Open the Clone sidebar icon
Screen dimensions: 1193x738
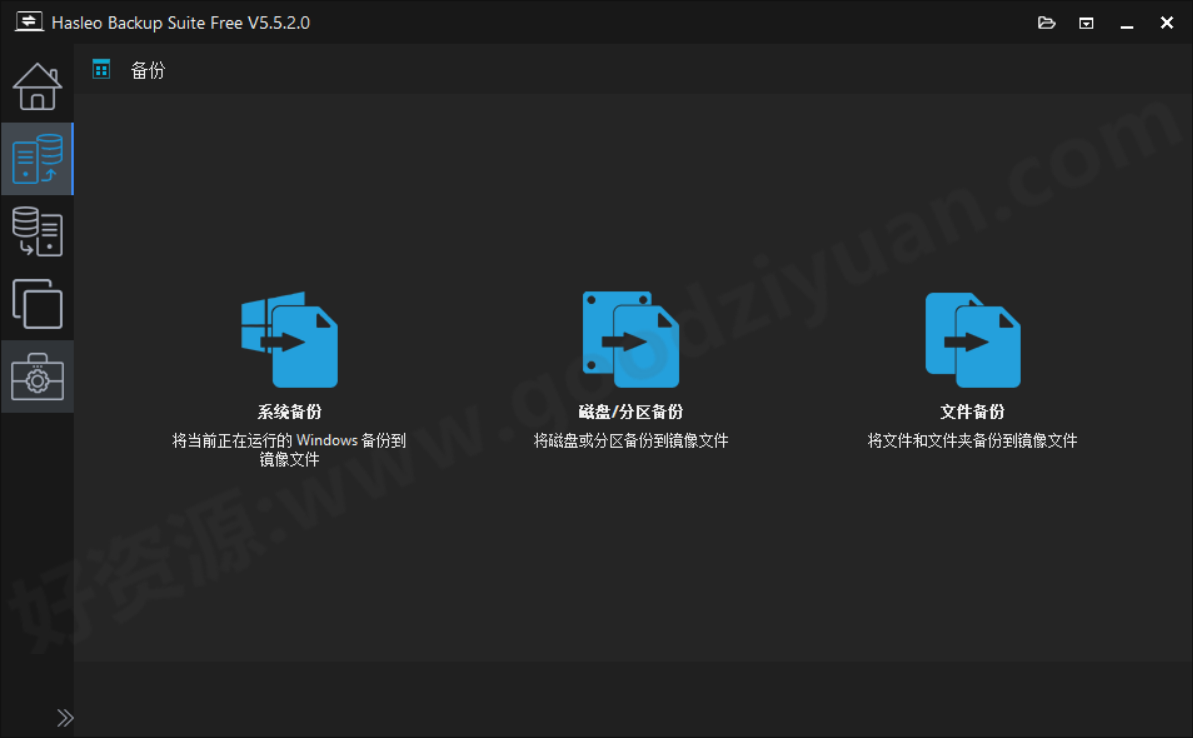pyautogui.click(x=37, y=304)
